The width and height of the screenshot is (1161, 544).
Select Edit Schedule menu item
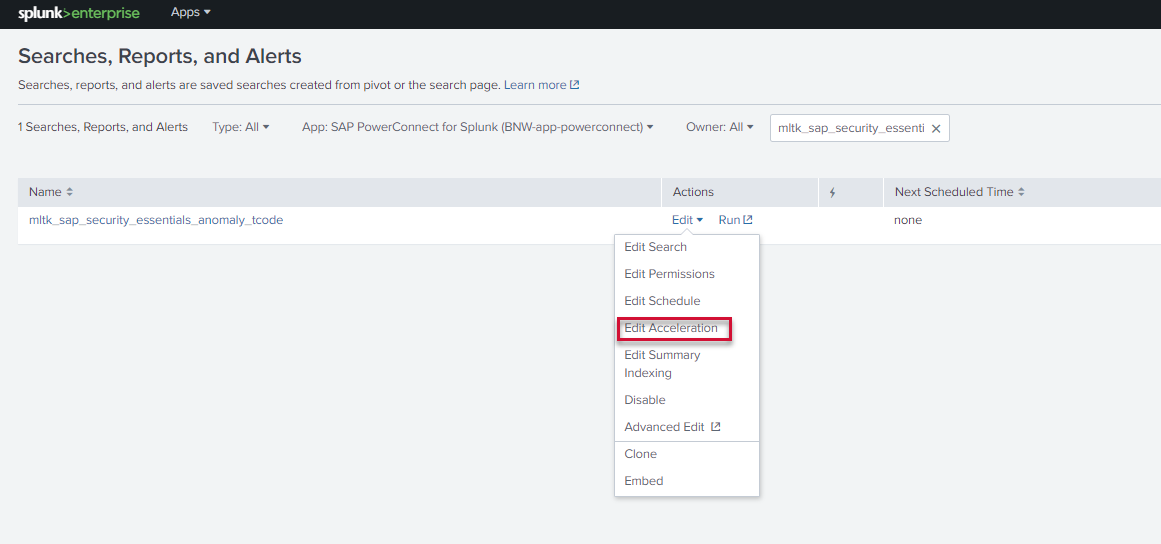coord(662,301)
